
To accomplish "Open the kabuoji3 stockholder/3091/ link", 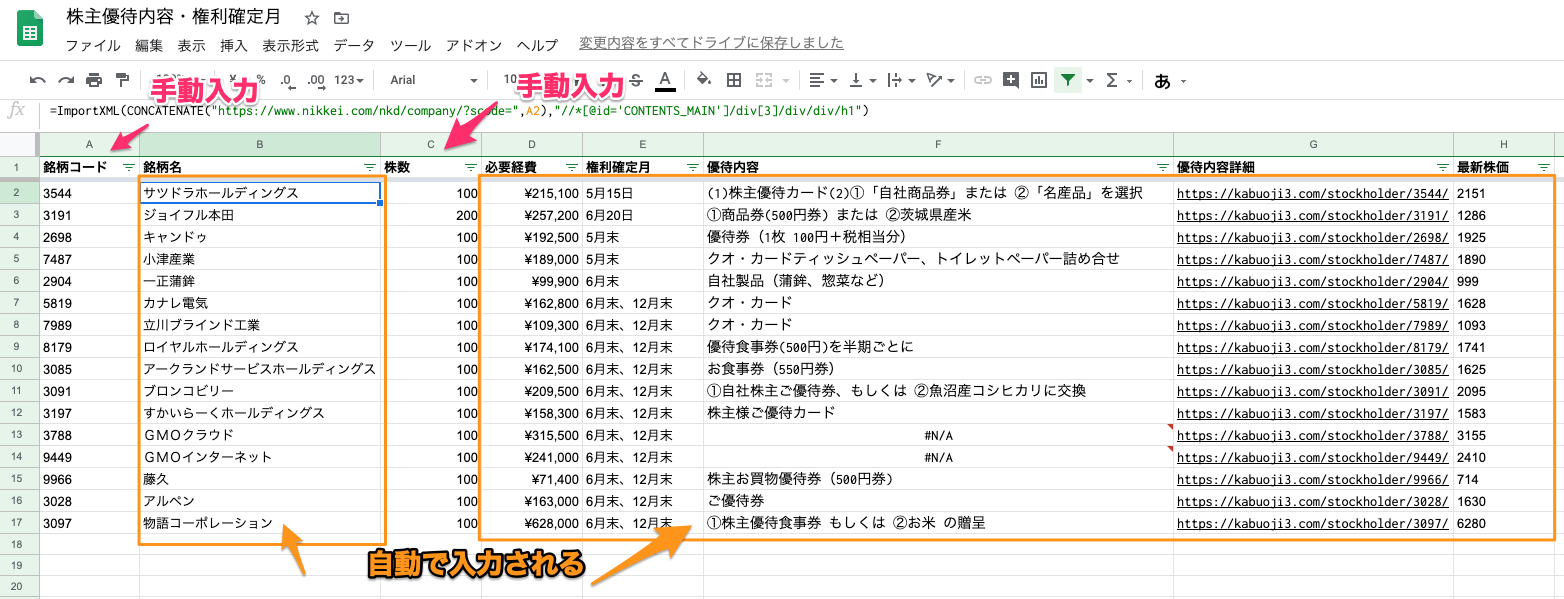I will pos(1312,391).
